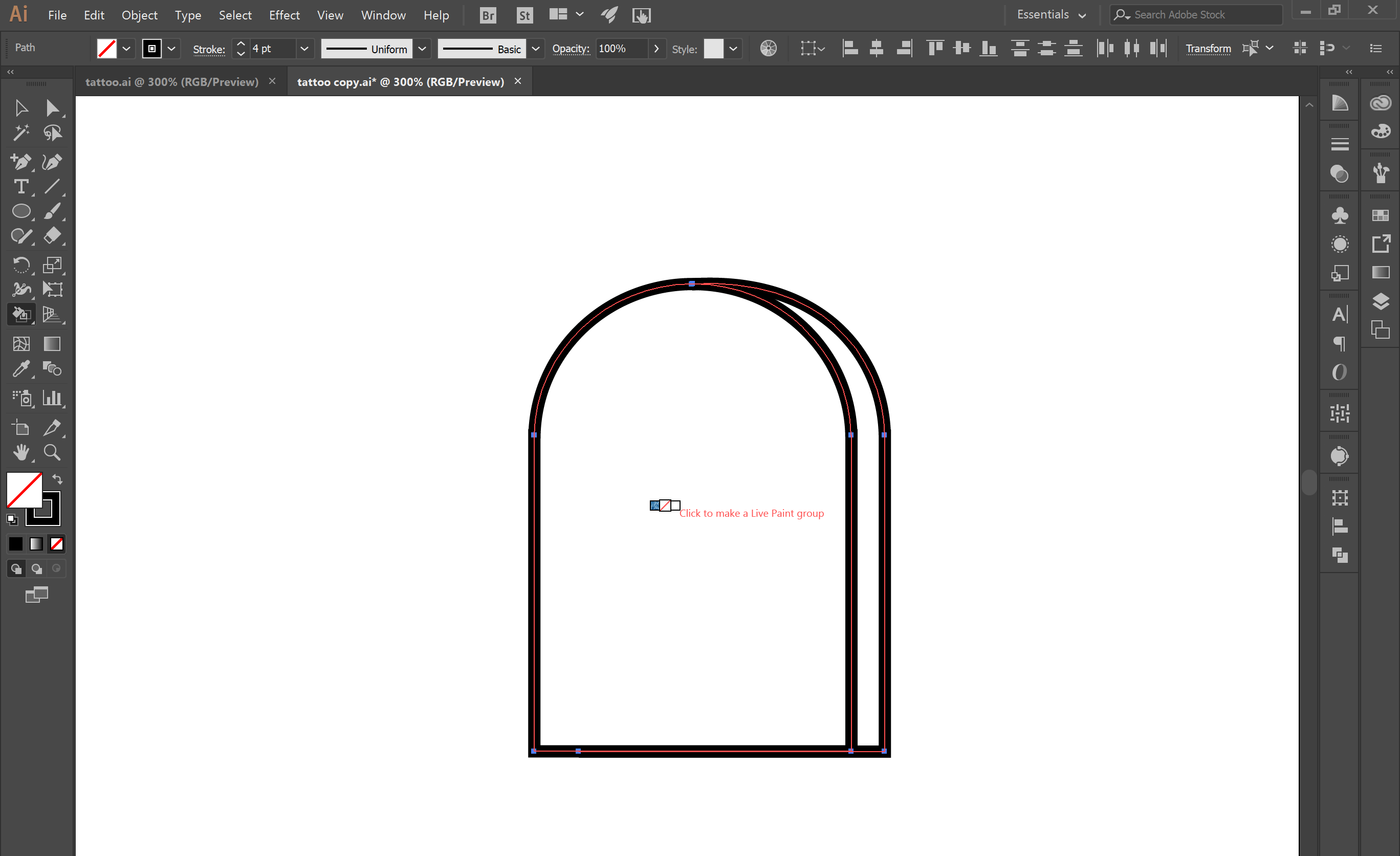Viewport: 1400px width, 856px height.
Task: Click the Style swatch preview
Action: pos(713,49)
